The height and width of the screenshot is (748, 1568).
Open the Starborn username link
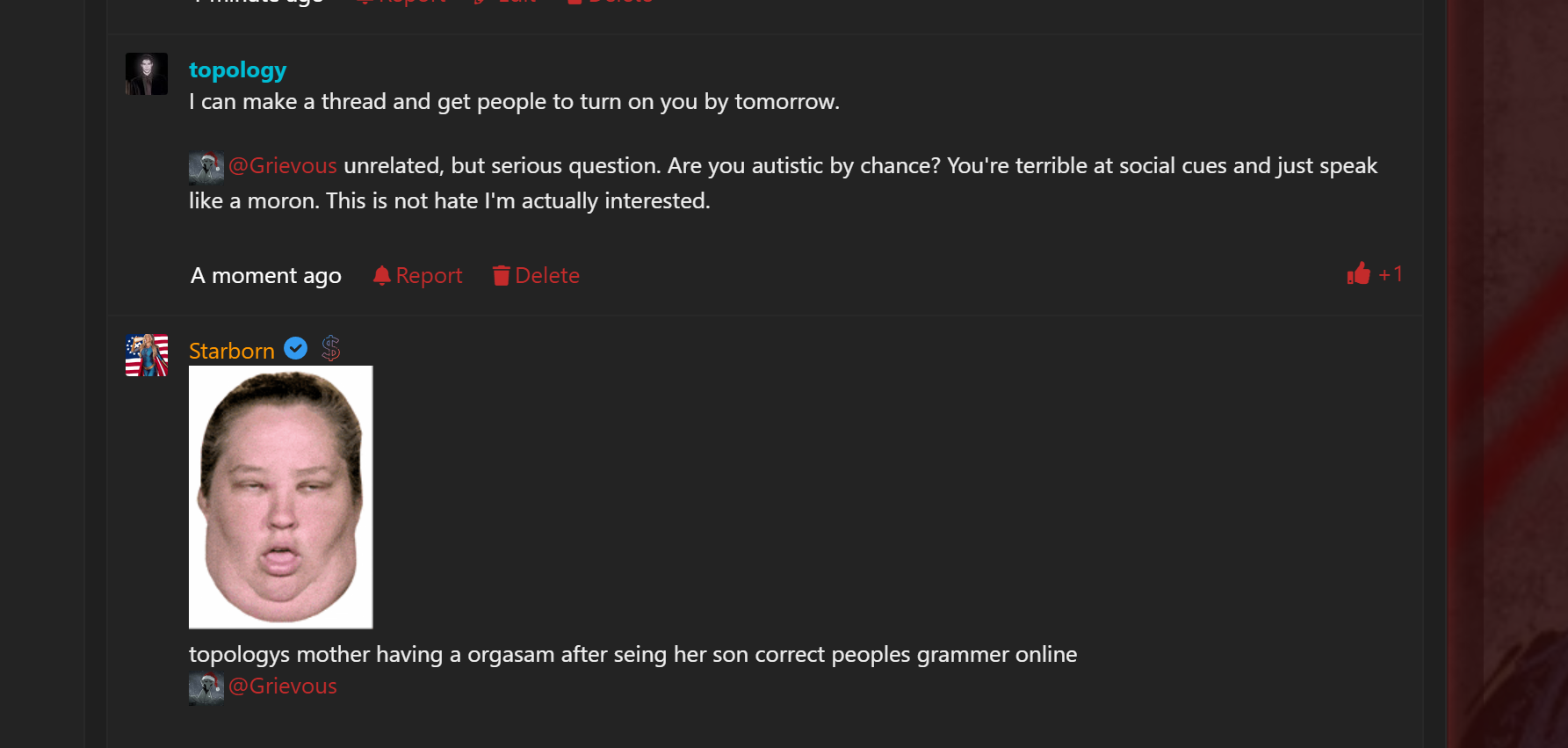pos(232,352)
